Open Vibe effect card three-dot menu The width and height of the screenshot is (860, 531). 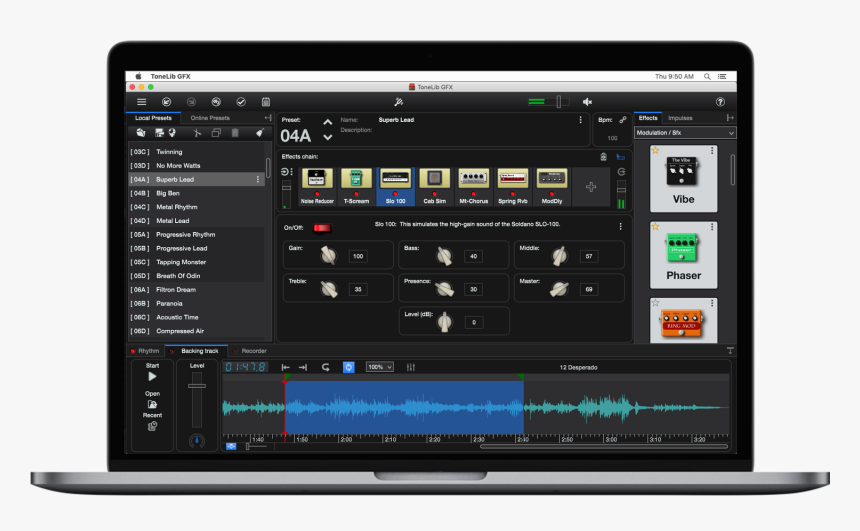[712, 151]
